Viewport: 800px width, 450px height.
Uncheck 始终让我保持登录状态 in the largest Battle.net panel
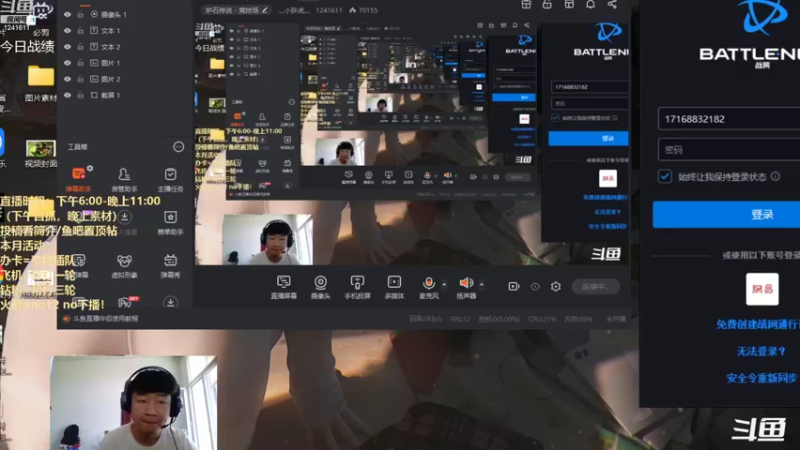point(664,177)
